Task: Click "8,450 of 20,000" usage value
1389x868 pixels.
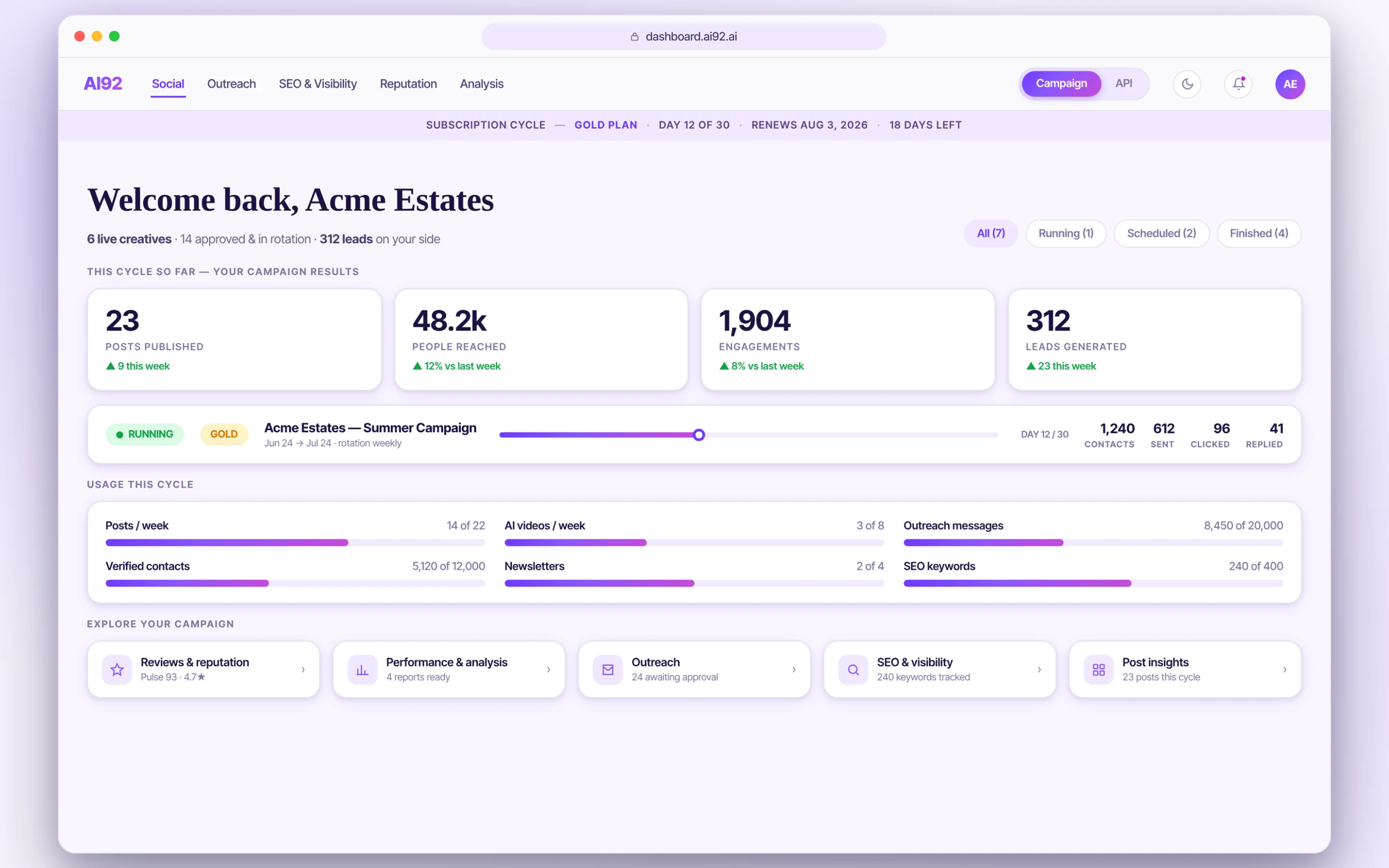Action: tap(1243, 526)
